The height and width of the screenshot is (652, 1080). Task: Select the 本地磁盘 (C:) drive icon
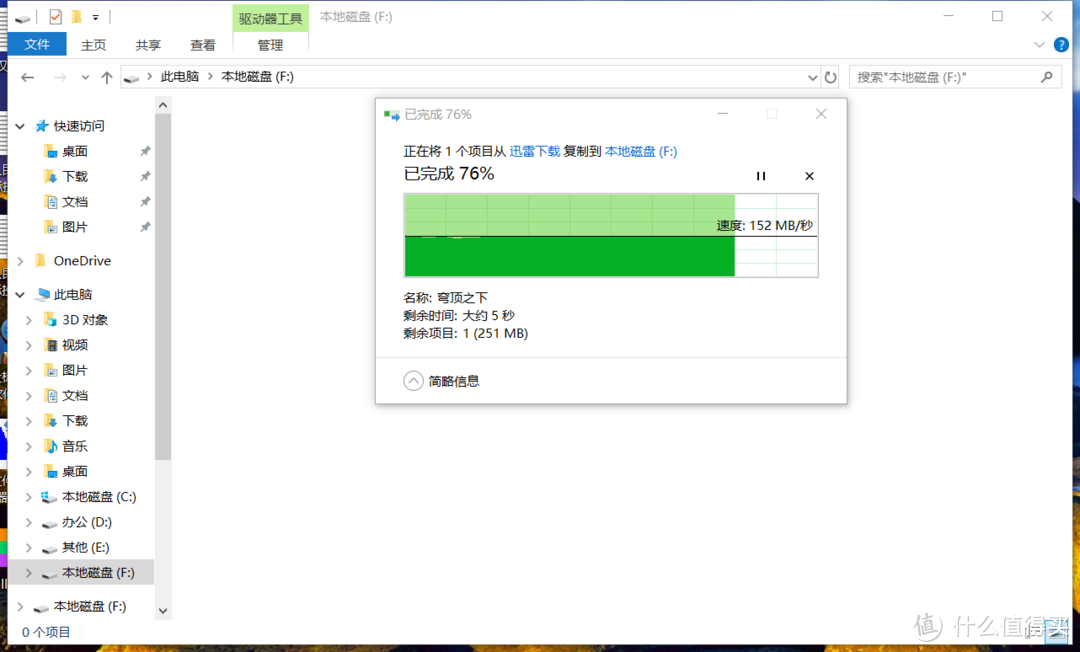coord(49,497)
